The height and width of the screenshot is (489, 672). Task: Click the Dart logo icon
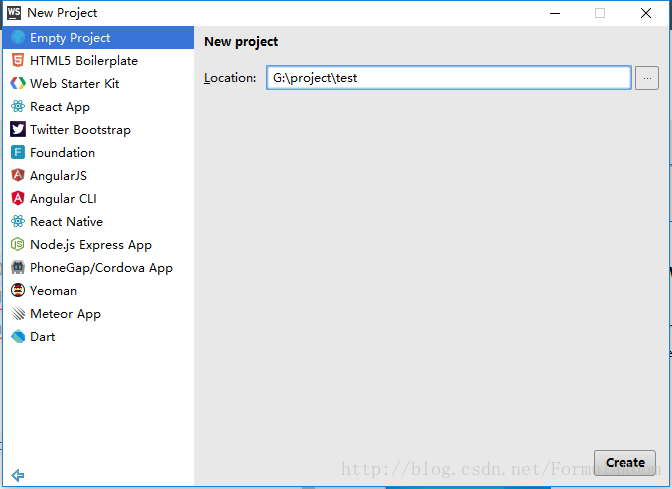click(x=18, y=336)
